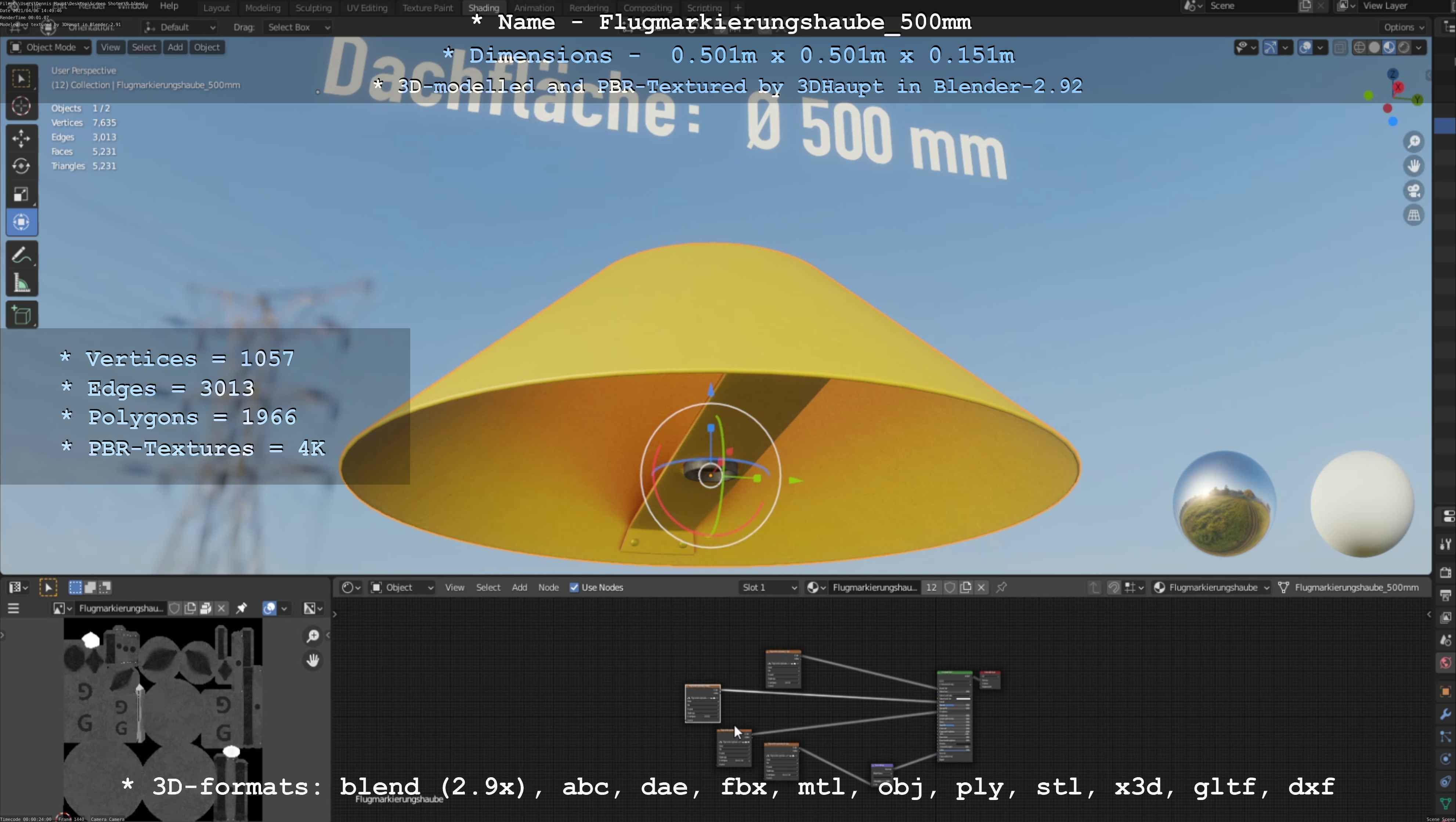The height and width of the screenshot is (822, 1456).
Task: Open the node editor Node menu
Action: tap(548, 587)
